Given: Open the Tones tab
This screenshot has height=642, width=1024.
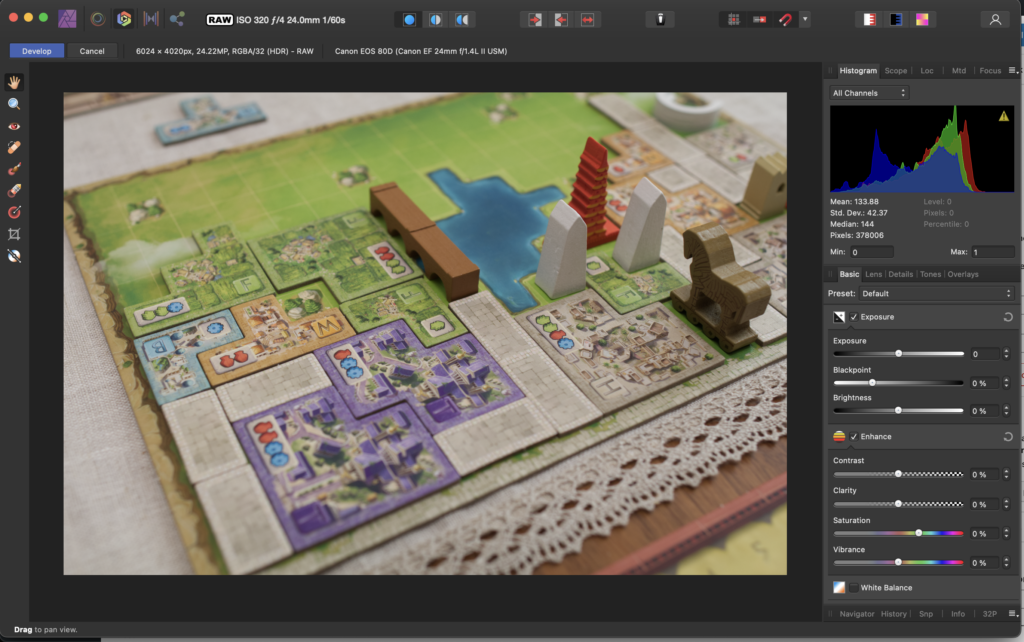Looking at the screenshot, I should 931,274.
